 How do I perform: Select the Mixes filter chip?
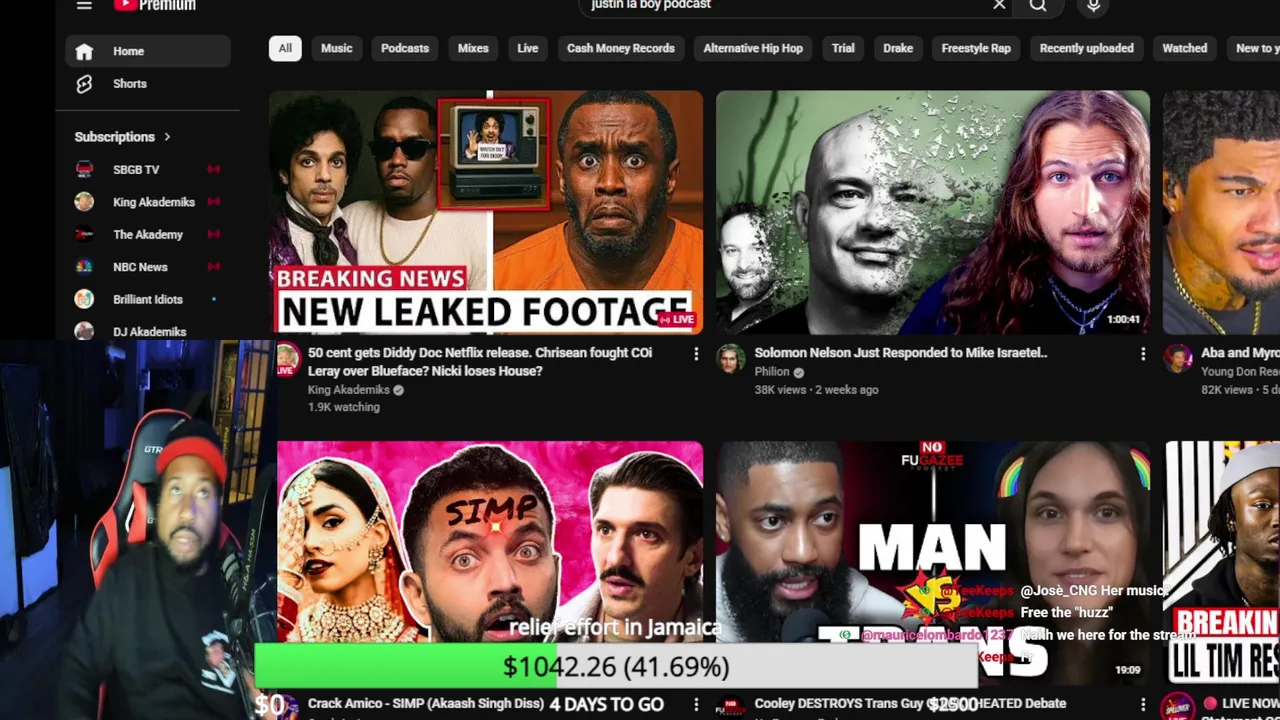coord(473,48)
